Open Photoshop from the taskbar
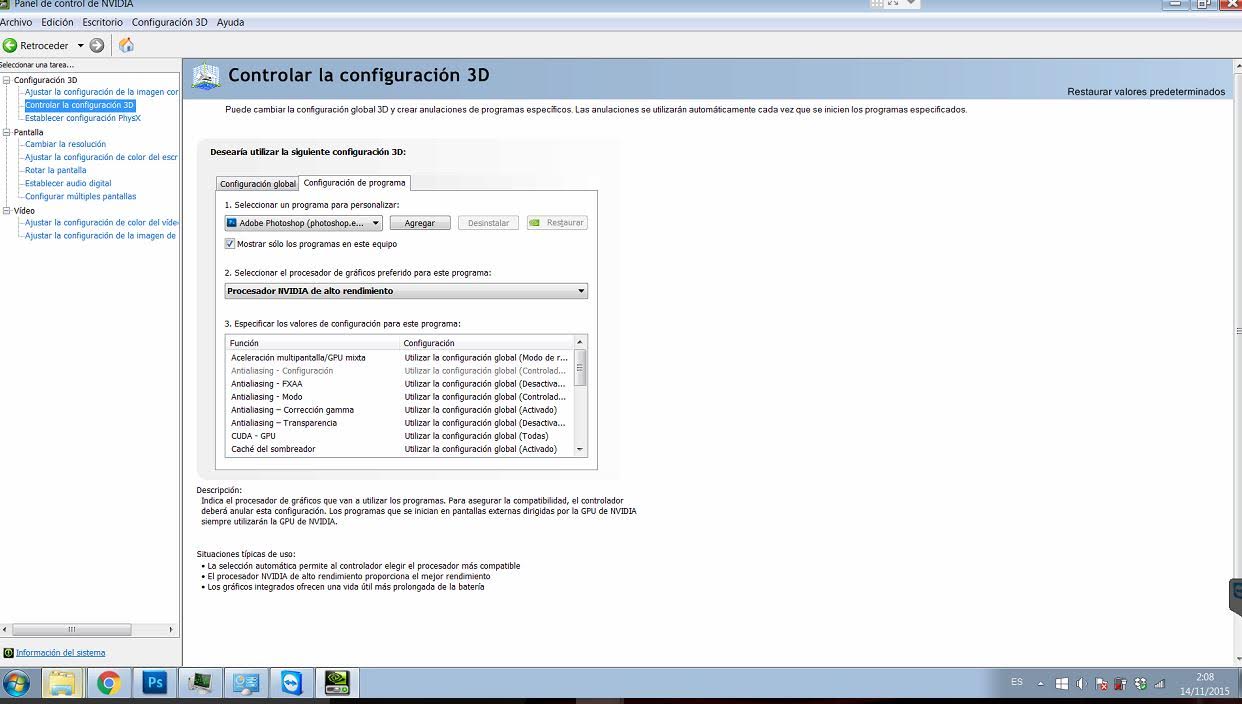The width and height of the screenshot is (1242, 704). (155, 683)
